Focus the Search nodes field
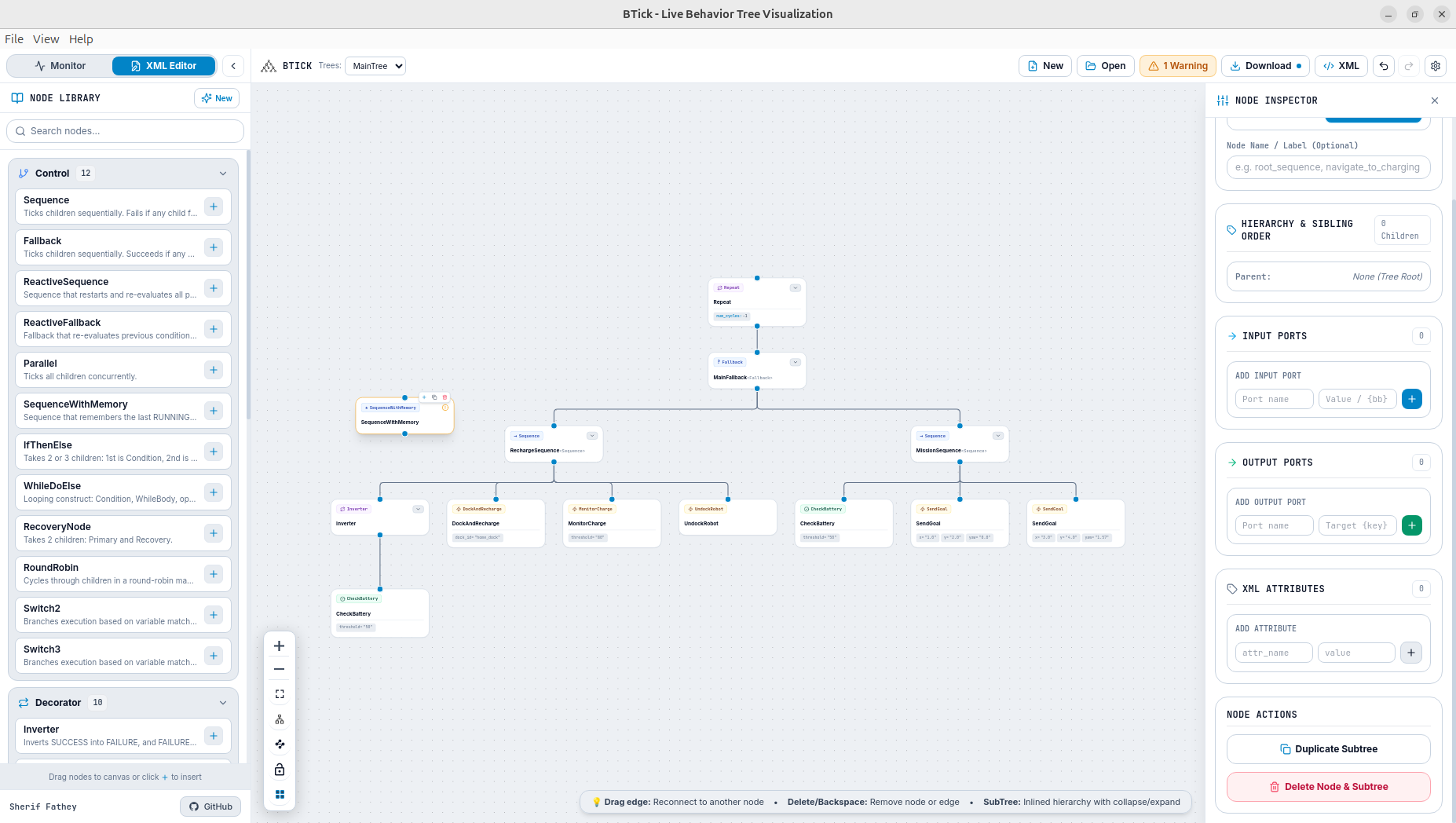The height and width of the screenshot is (823, 1456). 126,131
